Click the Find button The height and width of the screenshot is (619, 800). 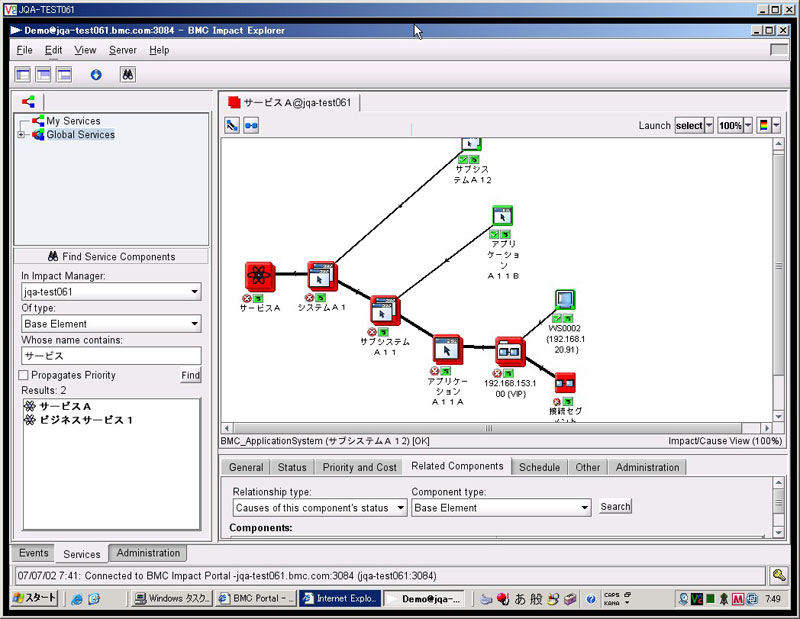click(190, 376)
